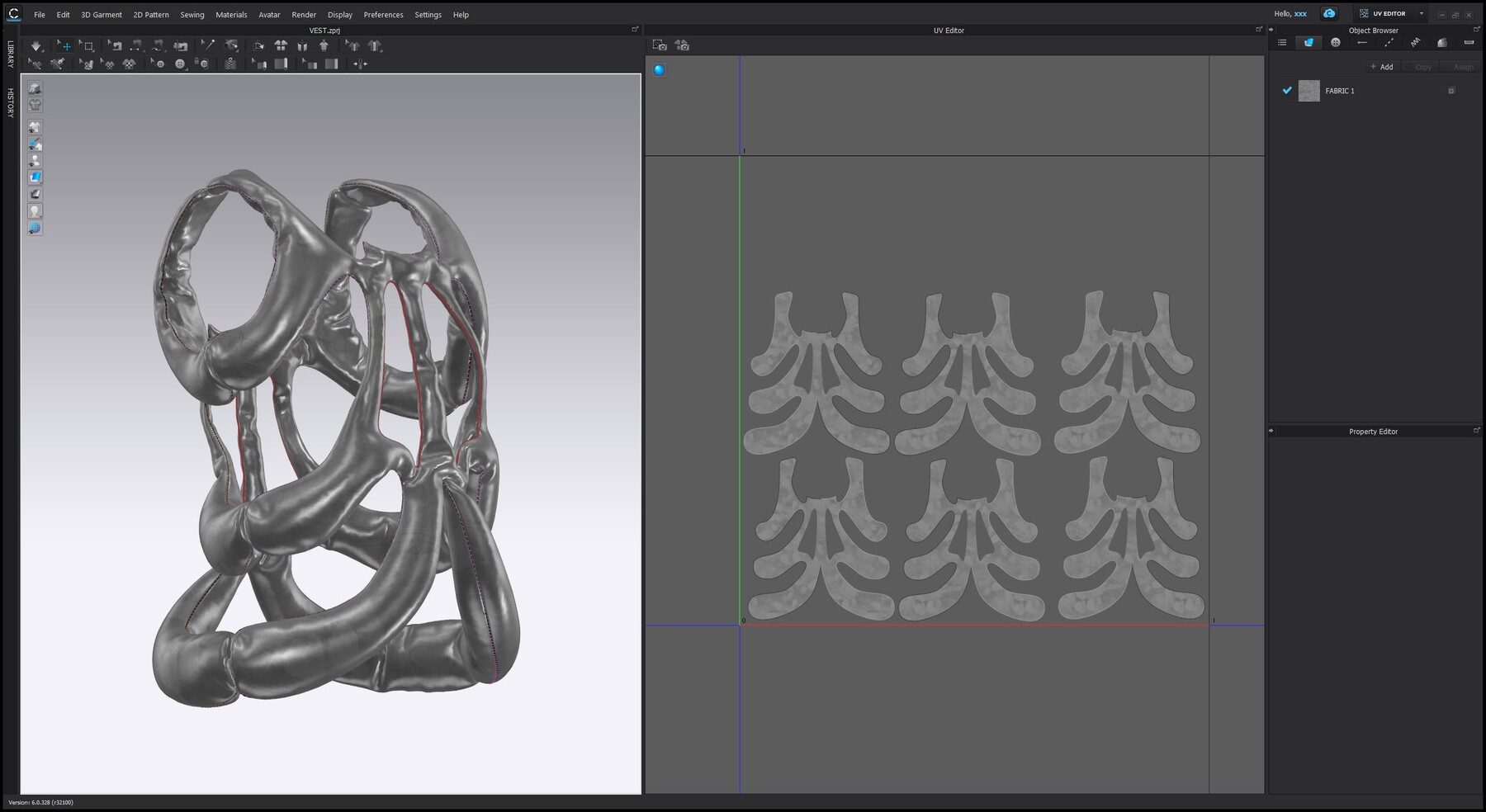The height and width of the screenshot is (812, 1486).
Task: Open the Topstitch section of the Object Browser
Action: click(1389, 42)
